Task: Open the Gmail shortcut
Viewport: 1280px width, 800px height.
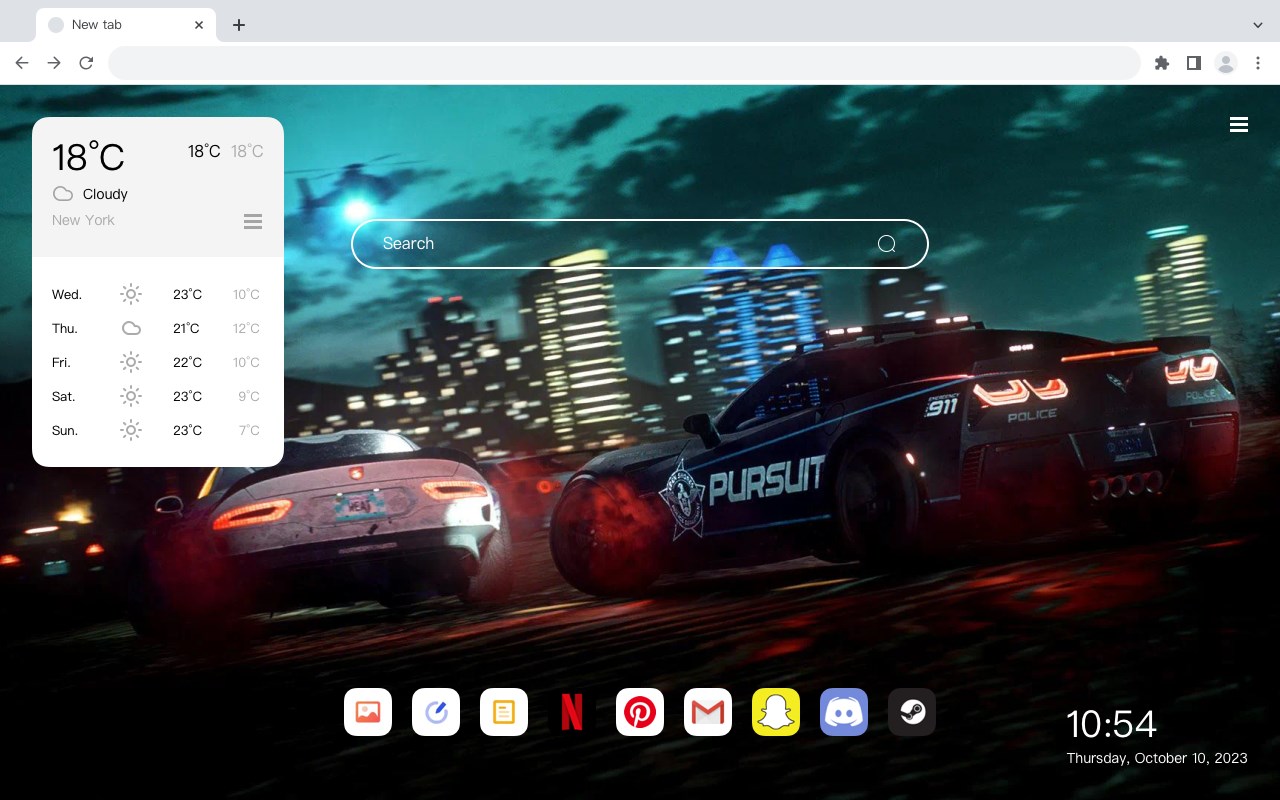Action: point(708,712)
